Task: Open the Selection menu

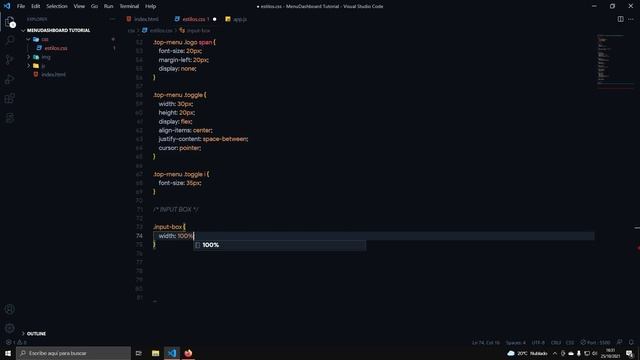Action: pos(57,6)
